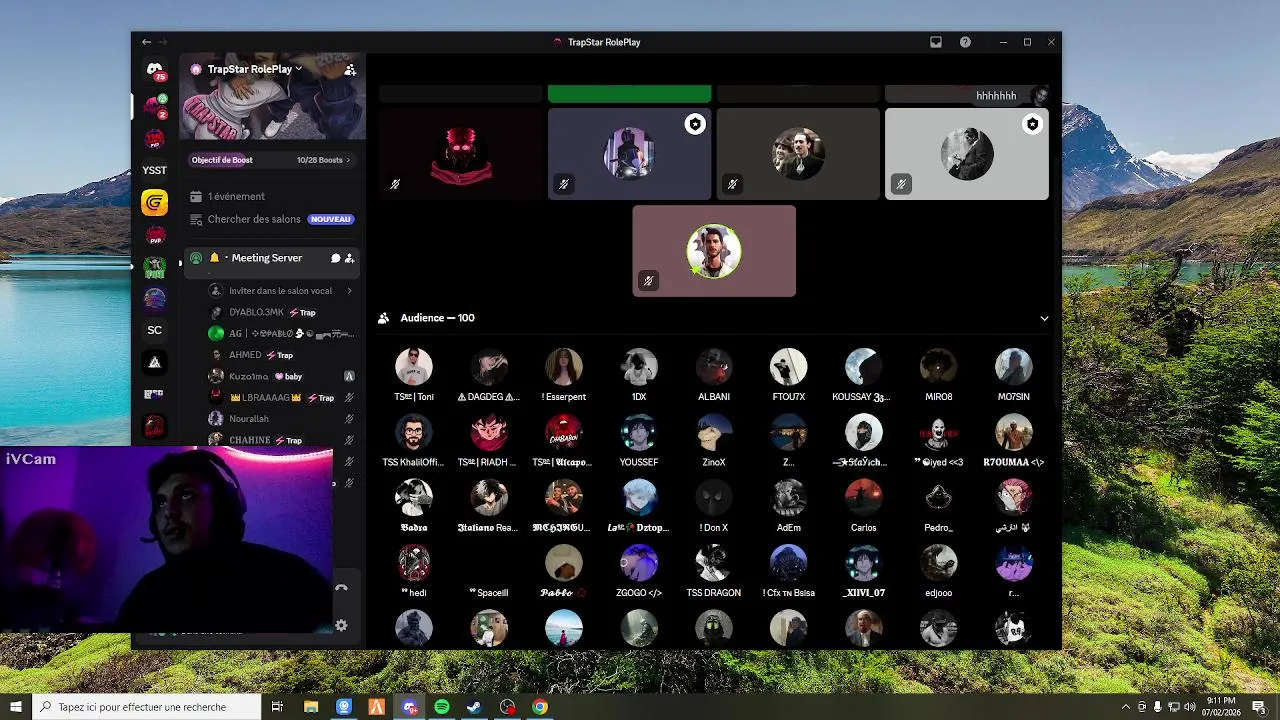Open chevron beside Inviter dans le salon vocal
1280x720 pixels.
pos(349,291)
